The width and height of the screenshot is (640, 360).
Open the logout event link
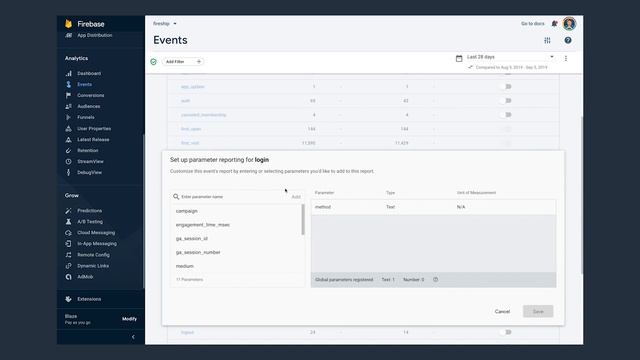187,332
